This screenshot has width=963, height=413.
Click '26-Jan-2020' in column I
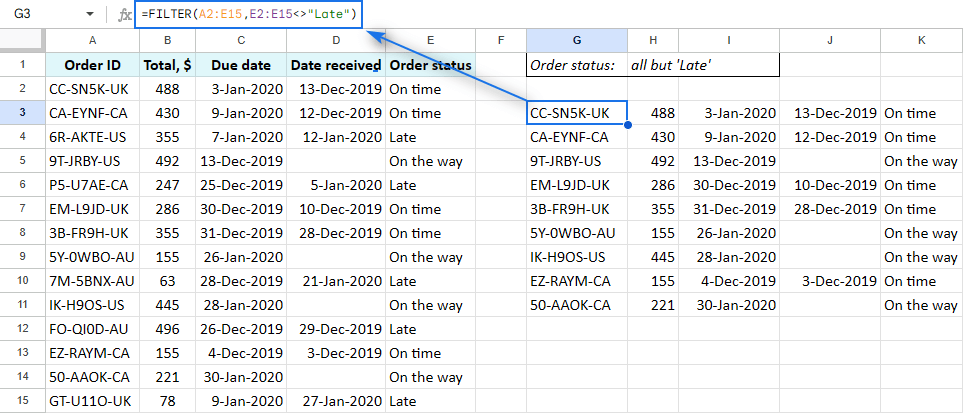click(729, 234)
